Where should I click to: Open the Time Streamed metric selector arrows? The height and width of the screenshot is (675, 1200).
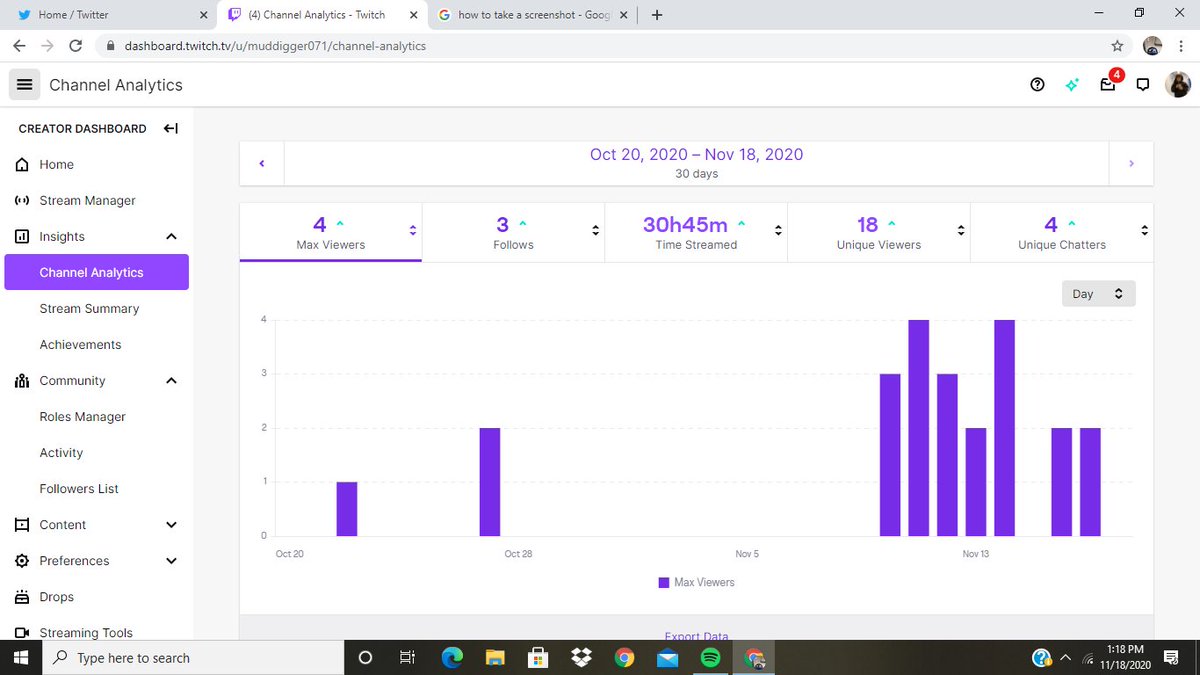point(778,230)
